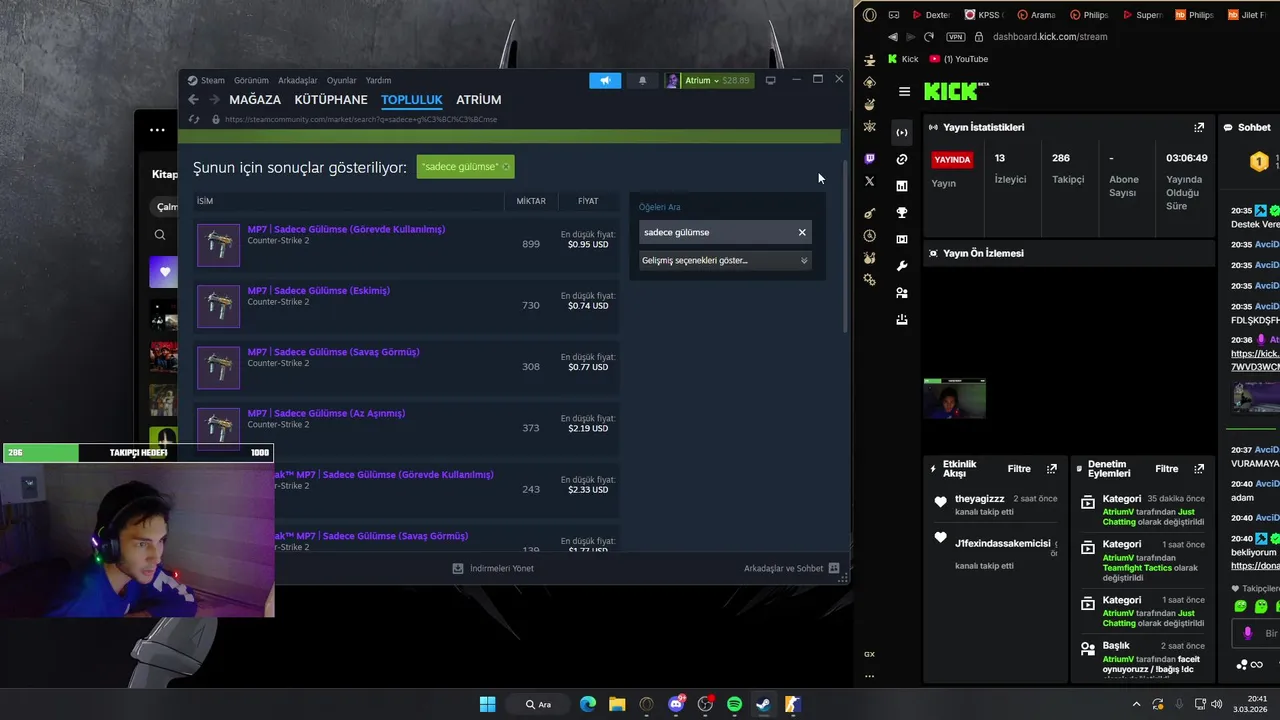This screenshot has height=720, width=1280.
Task: Open Filtre in Denetim Eylemleri panel
Action: tap(1167, 469)
